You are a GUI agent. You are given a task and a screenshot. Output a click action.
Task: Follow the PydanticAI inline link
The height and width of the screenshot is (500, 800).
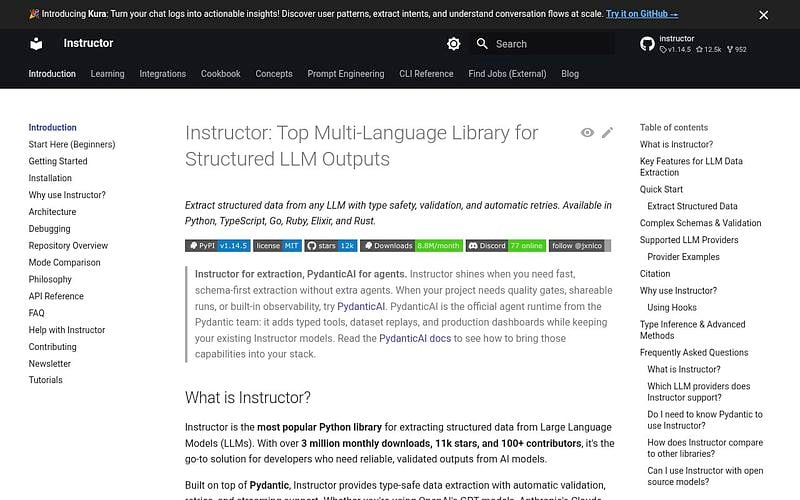361,306
